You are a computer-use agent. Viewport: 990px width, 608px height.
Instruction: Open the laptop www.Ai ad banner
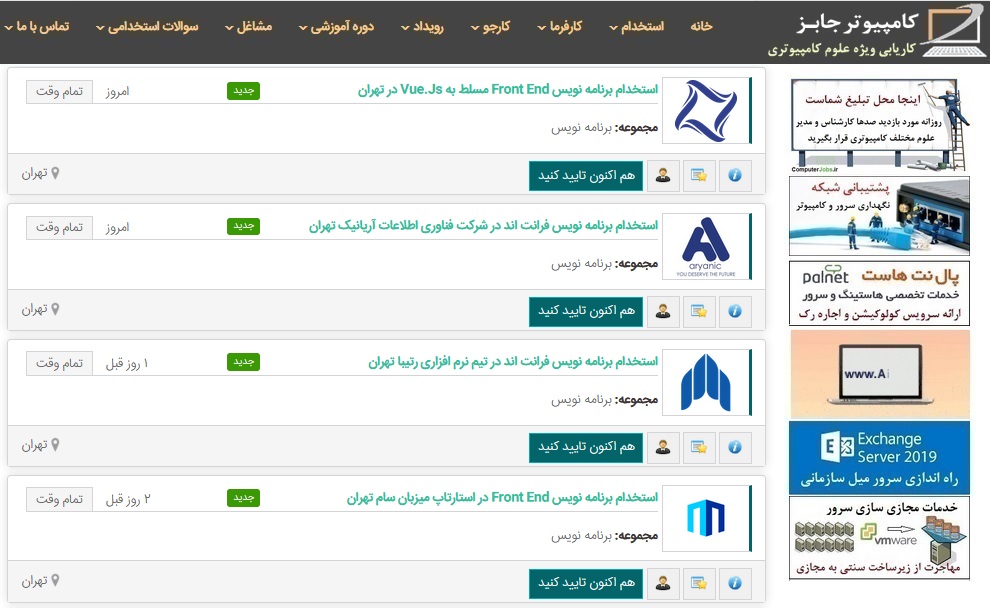[879, 374]
